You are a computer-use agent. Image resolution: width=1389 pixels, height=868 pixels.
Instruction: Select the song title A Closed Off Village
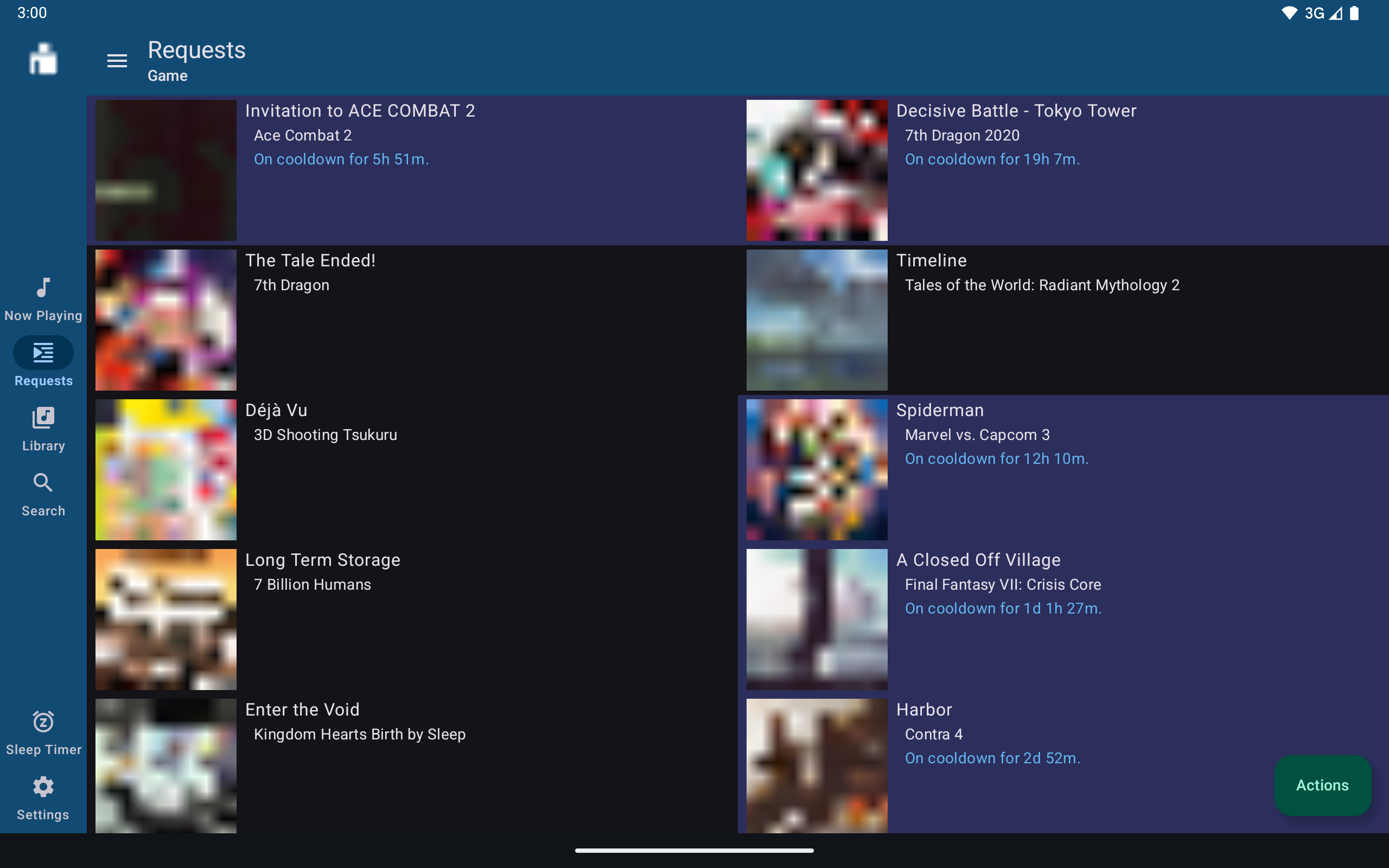coord(978,560)
